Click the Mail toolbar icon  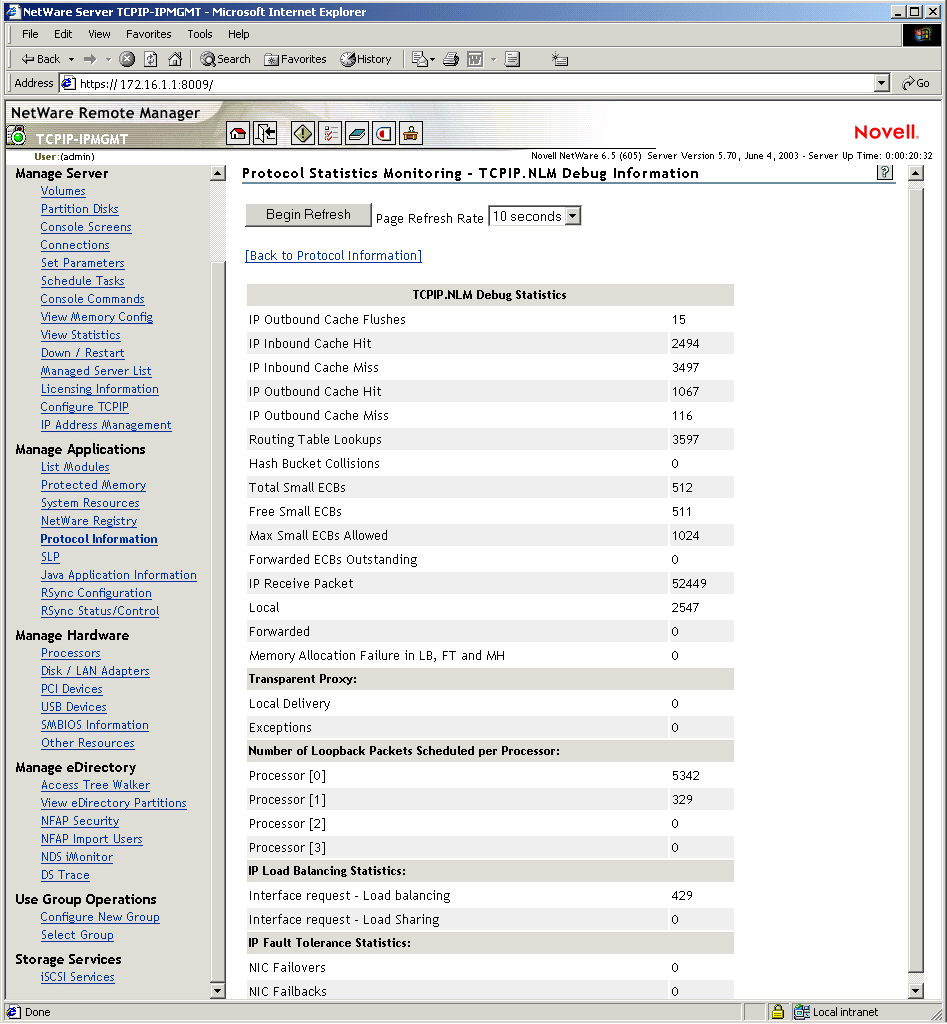[x=419, y=59]
